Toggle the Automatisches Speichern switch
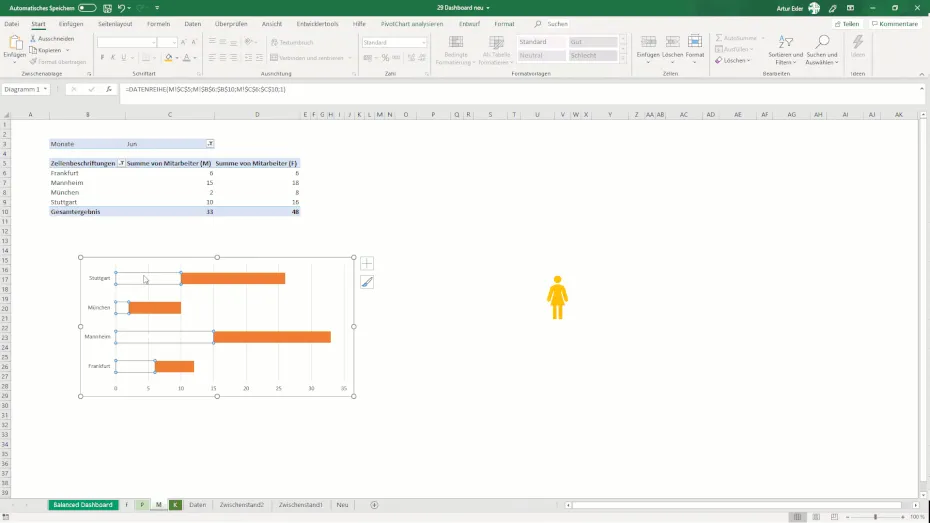Viewport: 930px width, 523px height. [x=87, y=8]
